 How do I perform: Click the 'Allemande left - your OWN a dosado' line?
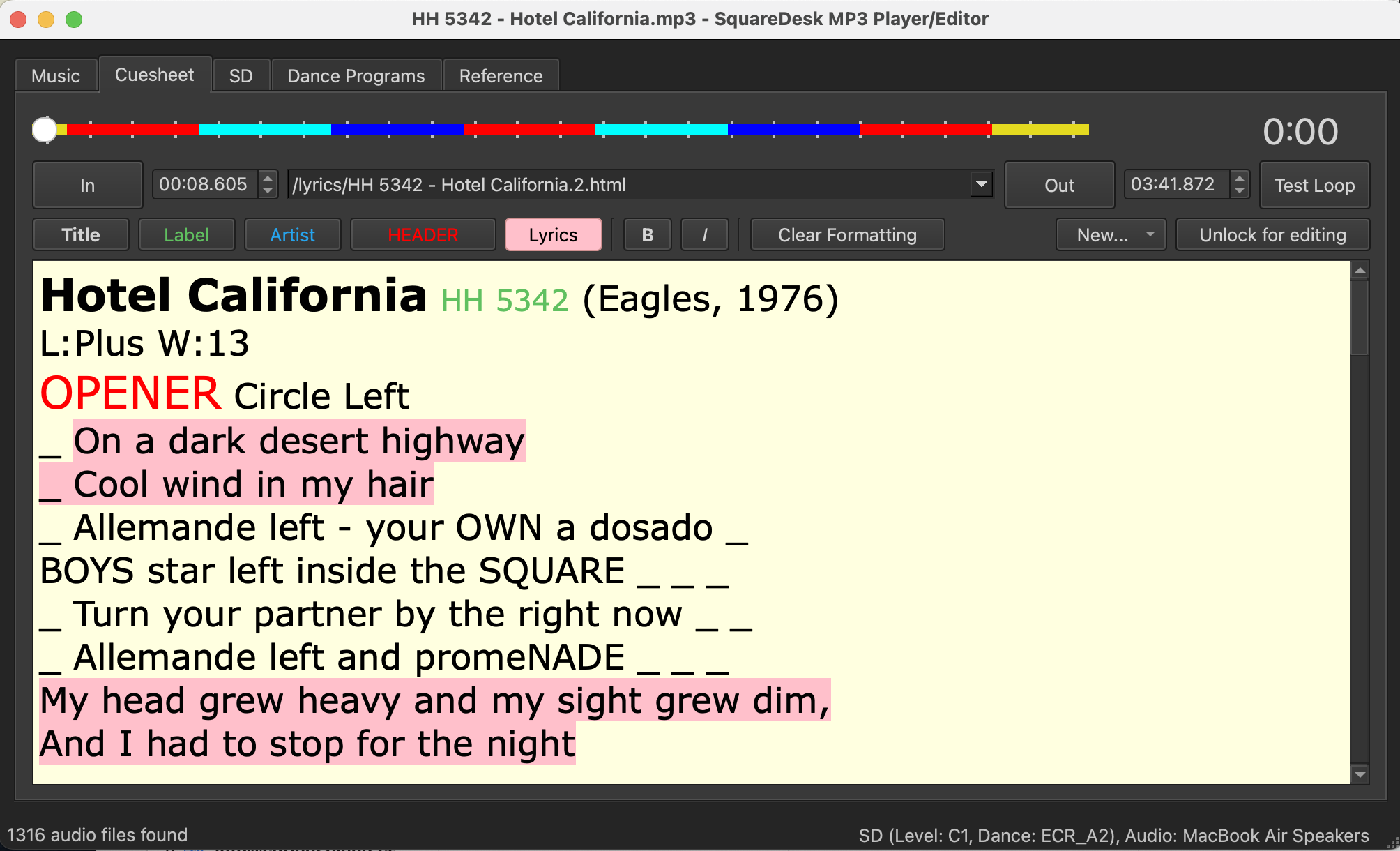click(x=393, y=527)
